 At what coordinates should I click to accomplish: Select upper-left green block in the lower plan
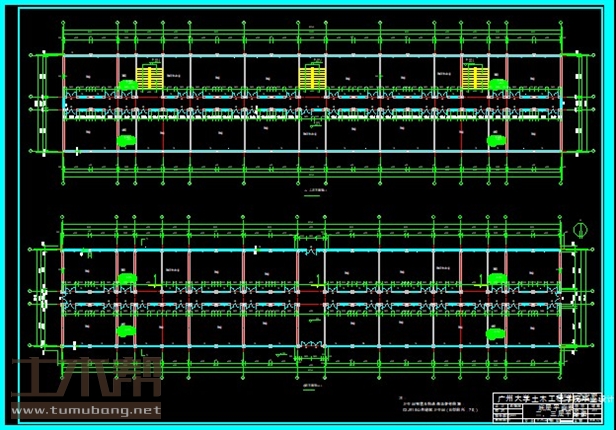coord(127,278)
